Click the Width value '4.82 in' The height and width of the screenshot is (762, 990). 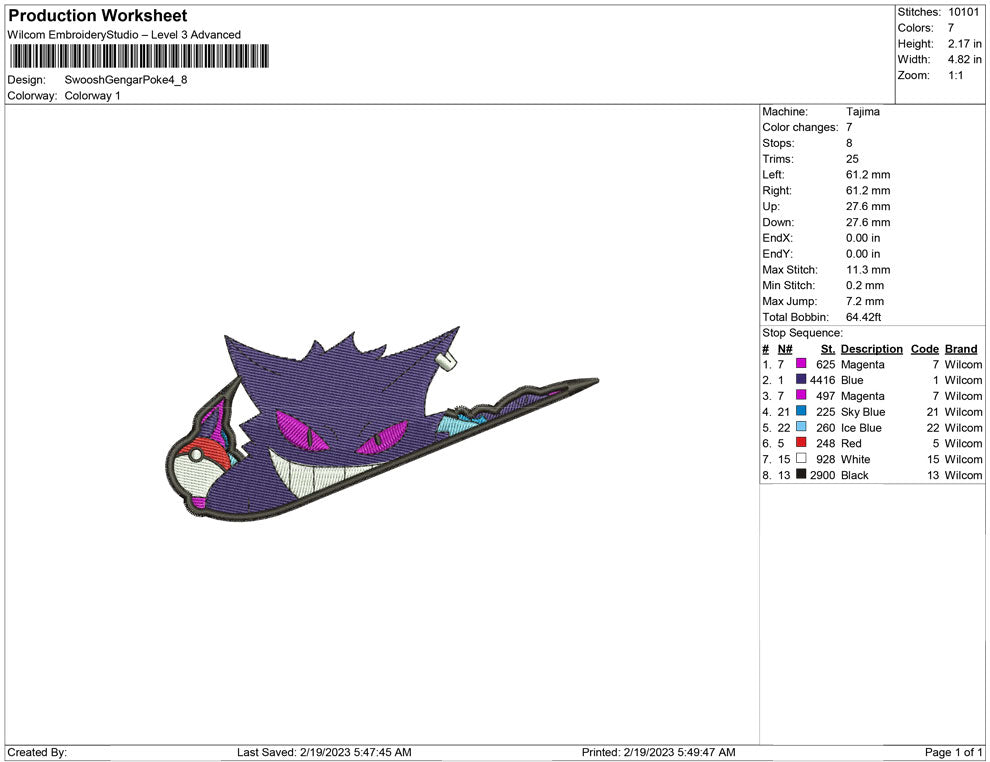964,59
